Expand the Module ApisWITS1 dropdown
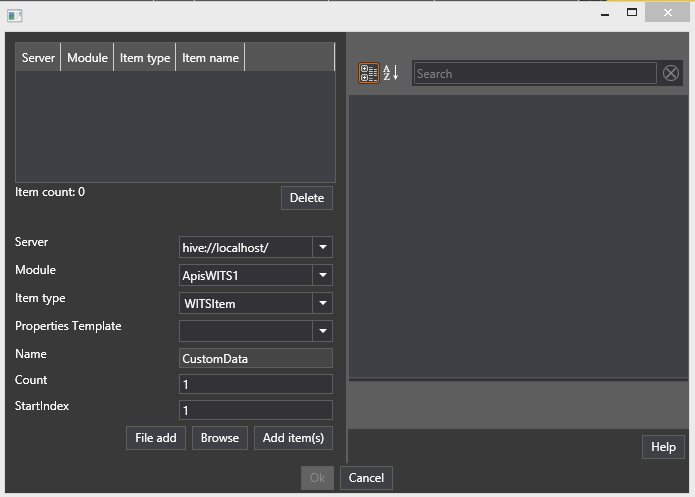This screenshot has width=695, height=497. (322, 275)
